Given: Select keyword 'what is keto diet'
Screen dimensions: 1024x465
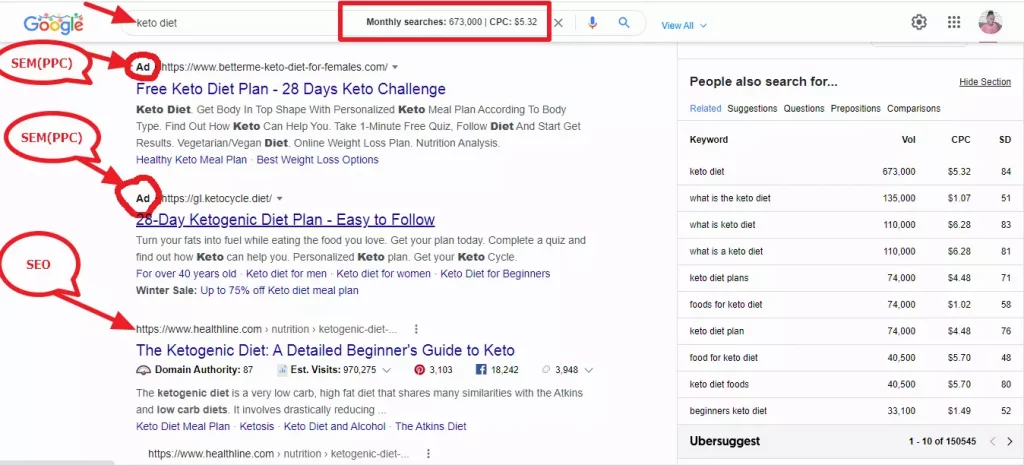Looking at the screenshot, I should 722,225.
